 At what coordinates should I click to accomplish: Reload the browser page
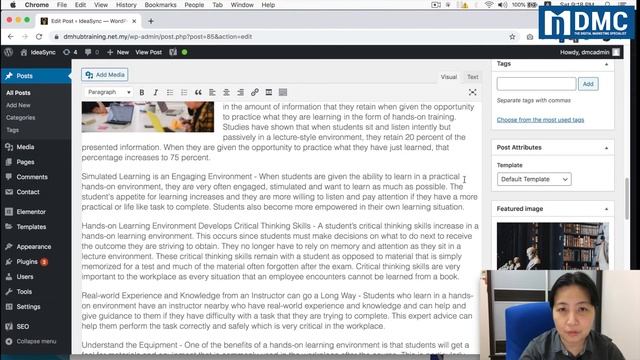tap(39, 37)
